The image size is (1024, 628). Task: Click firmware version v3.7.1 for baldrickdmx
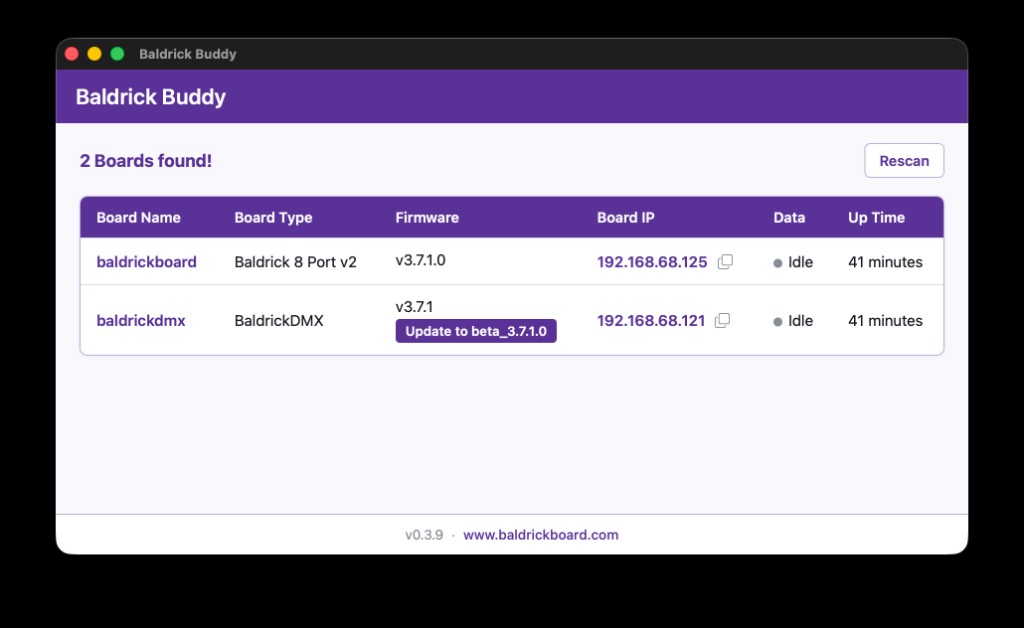tap(414, 306)
